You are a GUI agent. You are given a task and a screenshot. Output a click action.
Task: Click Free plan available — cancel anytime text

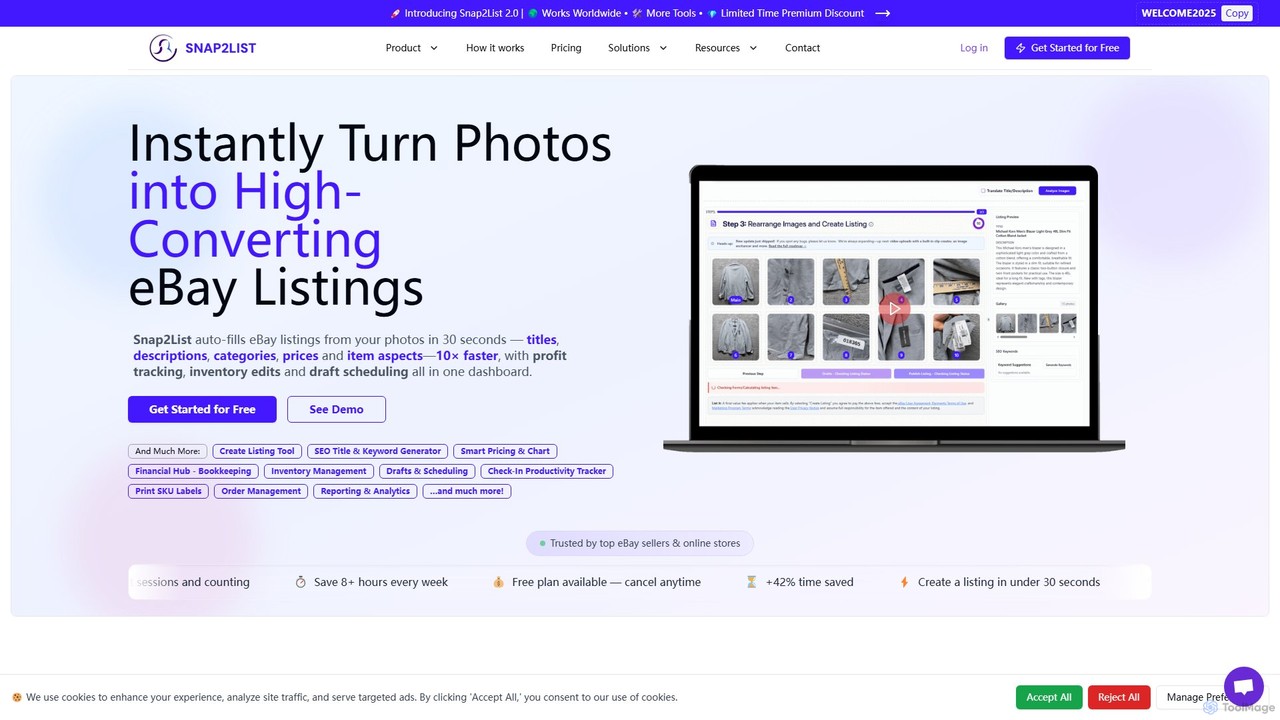(x=606, y=582)
